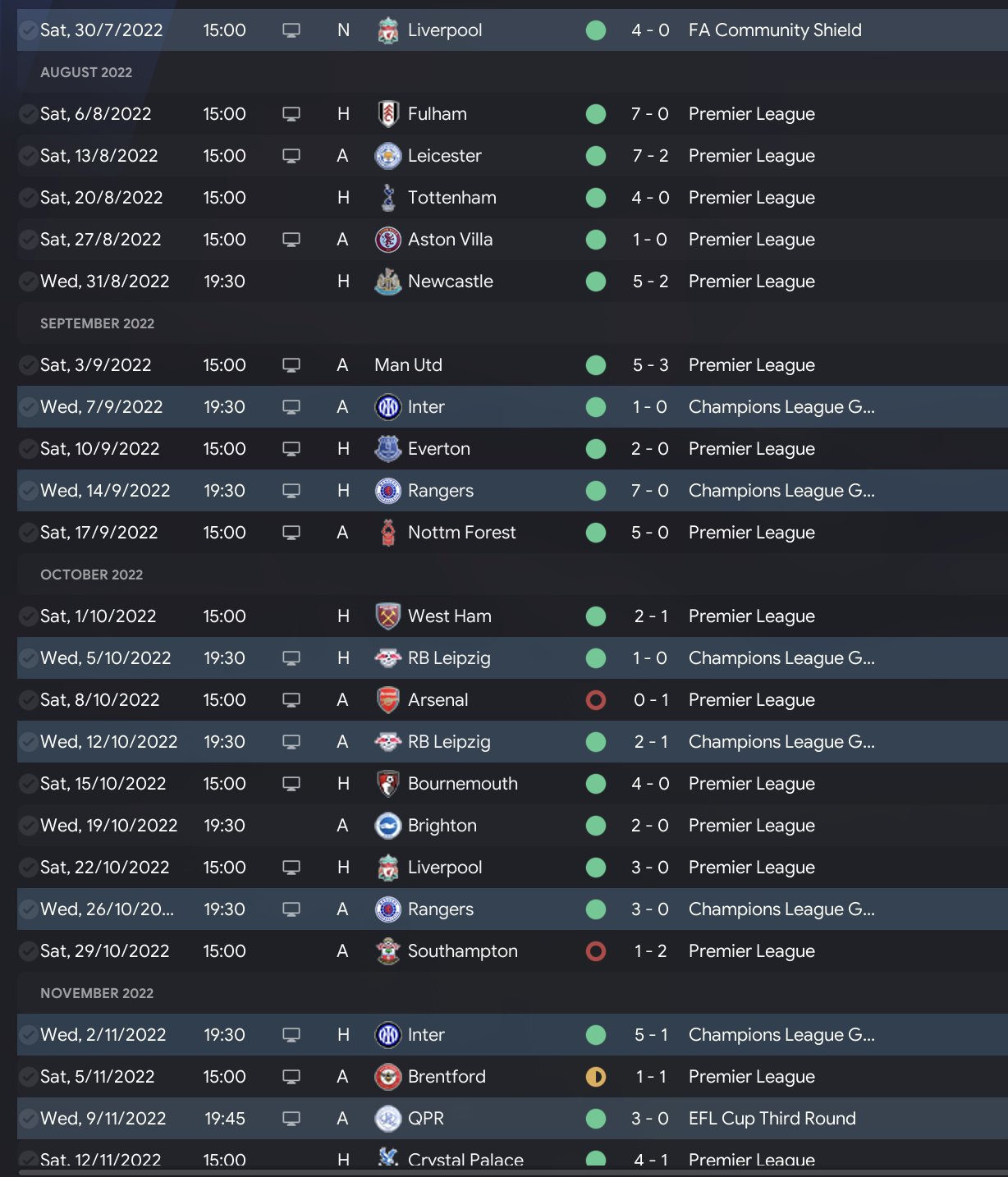Open the FA Community Shield competition link
The image size is (1008, 1177).
[x=775, y=30]
